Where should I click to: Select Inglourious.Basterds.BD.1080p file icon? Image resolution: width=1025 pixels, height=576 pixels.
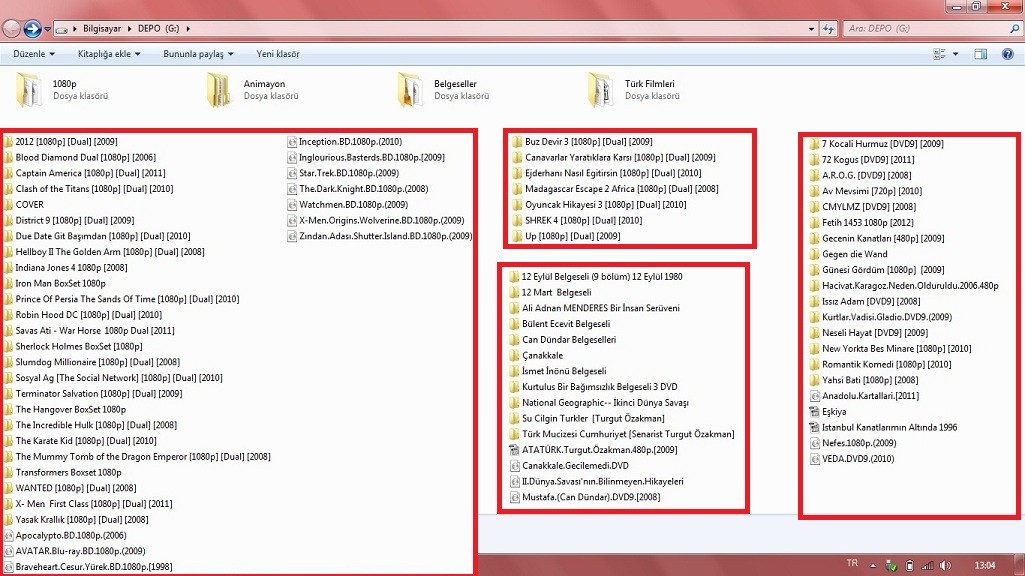pos(292,158)
